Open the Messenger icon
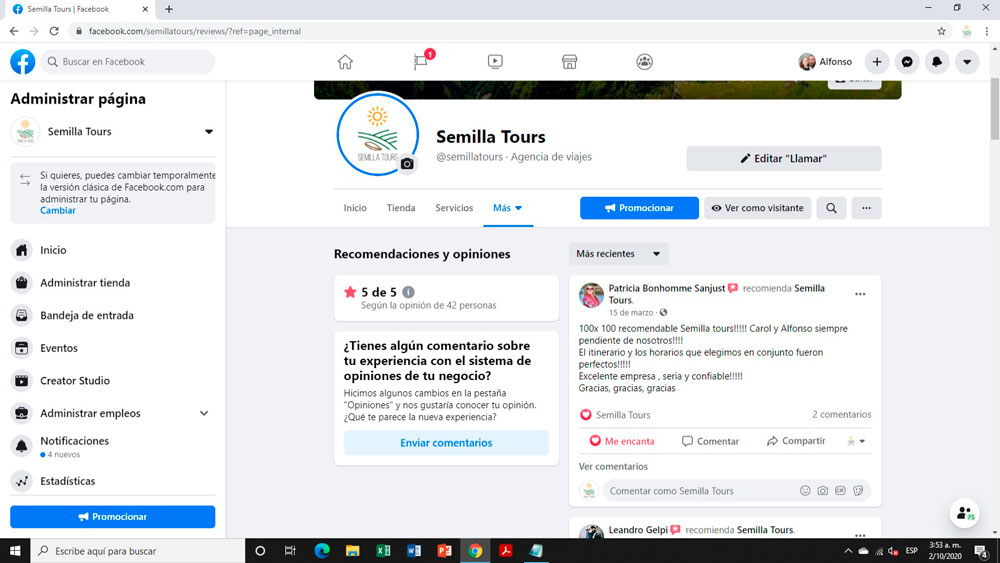Screen dimensions: 1000x563 pyautogui.click(x=907, y=62)
